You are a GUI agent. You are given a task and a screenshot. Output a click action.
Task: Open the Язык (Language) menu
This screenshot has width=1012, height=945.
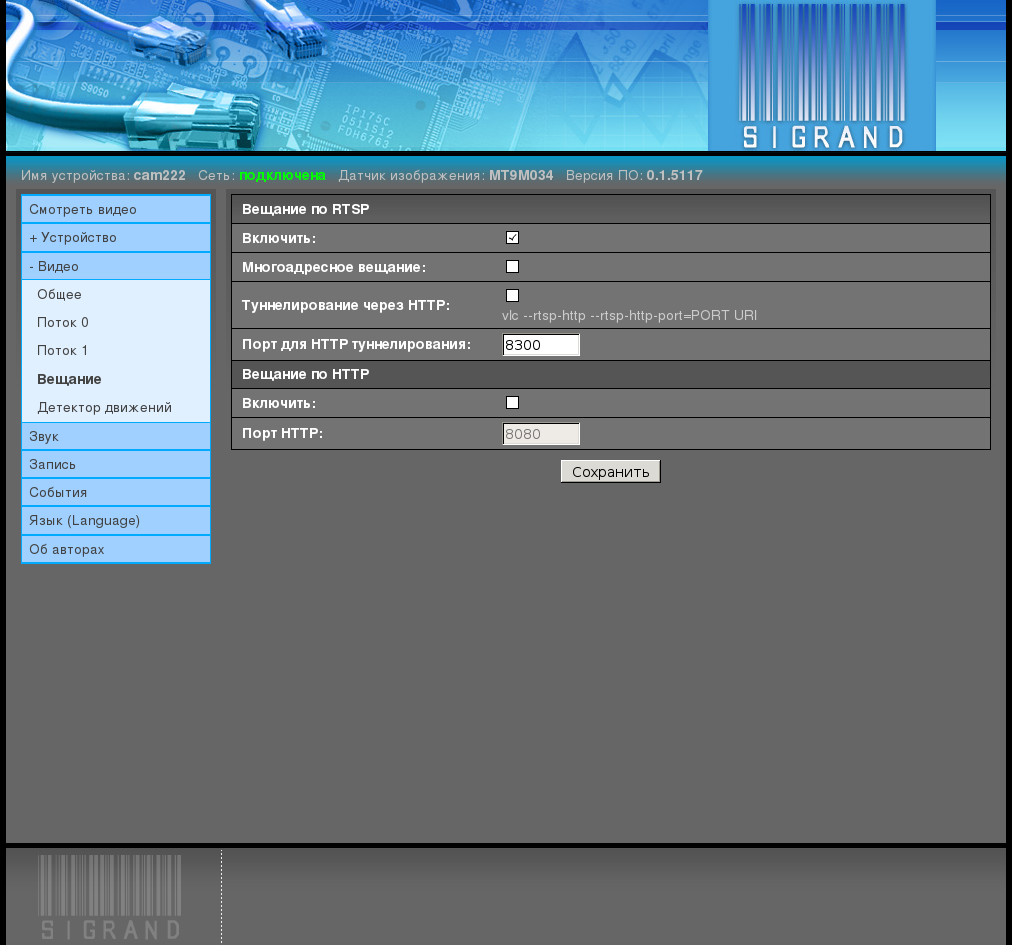[116, 520]
